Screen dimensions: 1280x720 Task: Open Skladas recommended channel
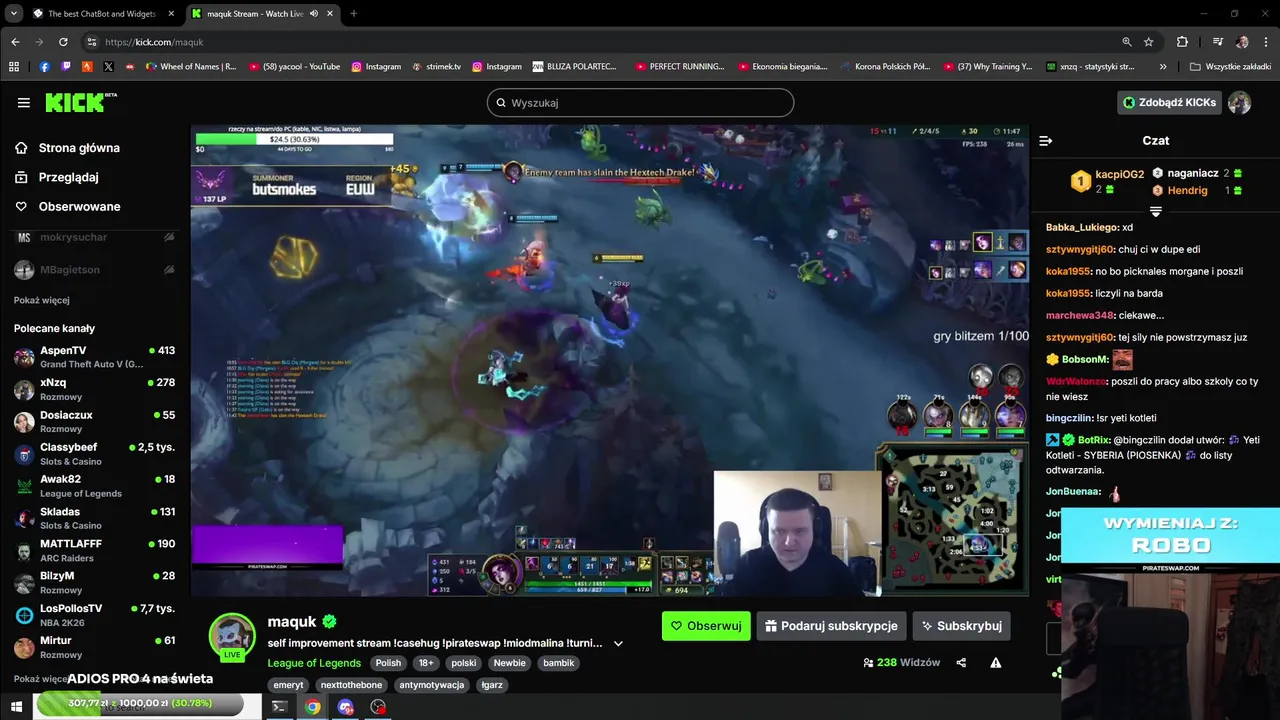click(x=94, y=518)
